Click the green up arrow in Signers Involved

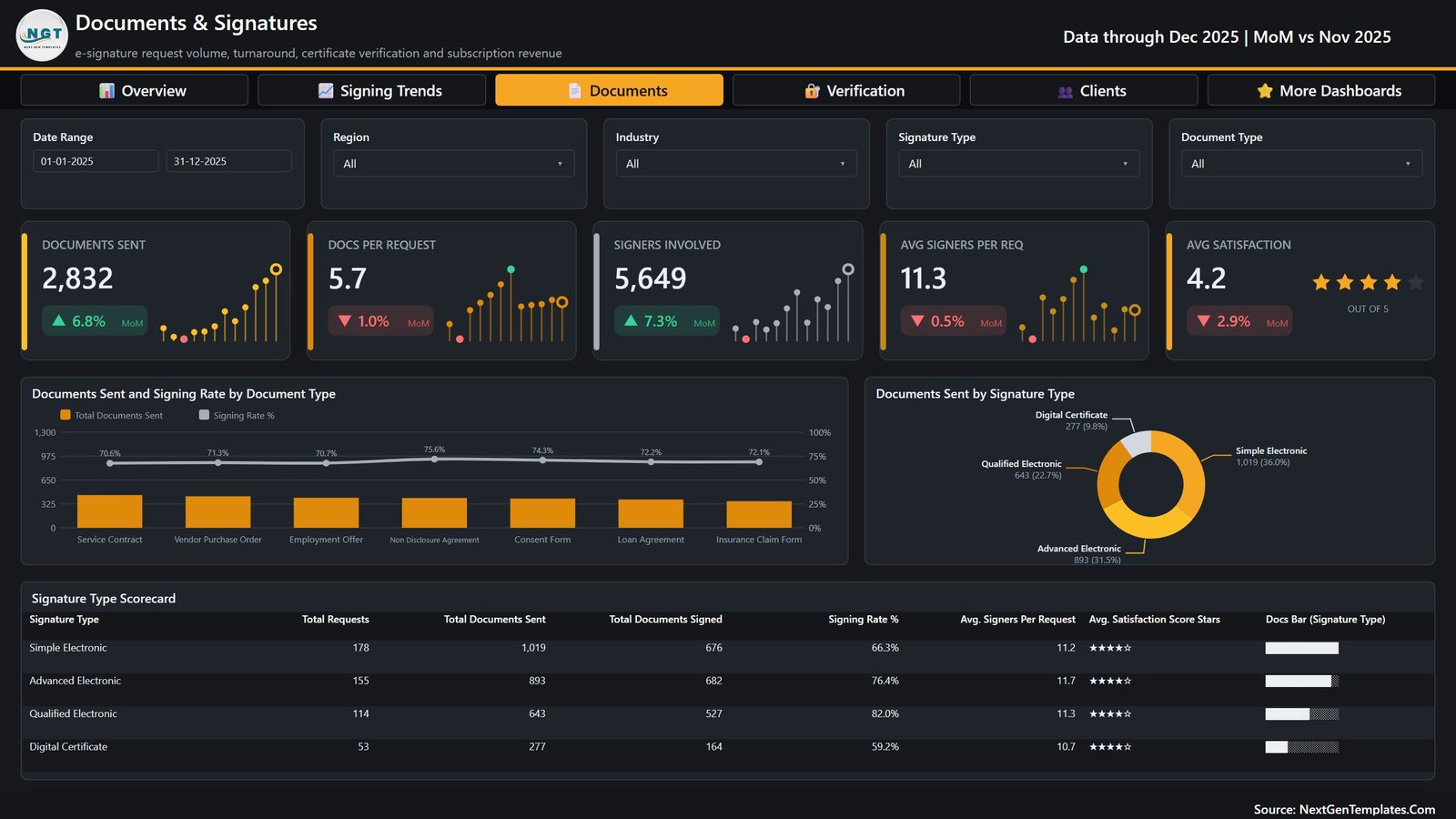coord(631,321)
